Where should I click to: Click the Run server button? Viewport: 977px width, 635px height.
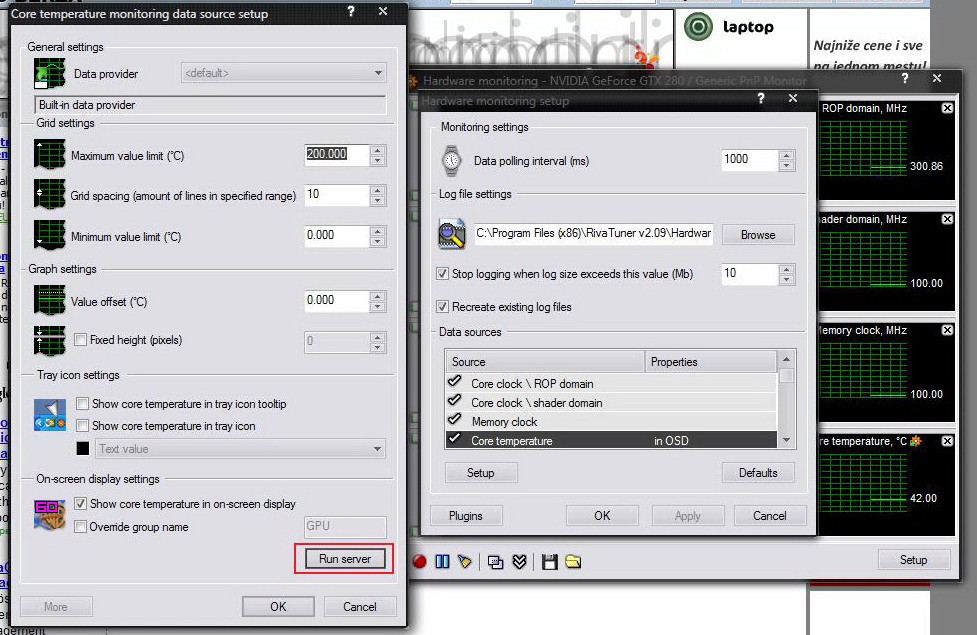click(345, 559)
